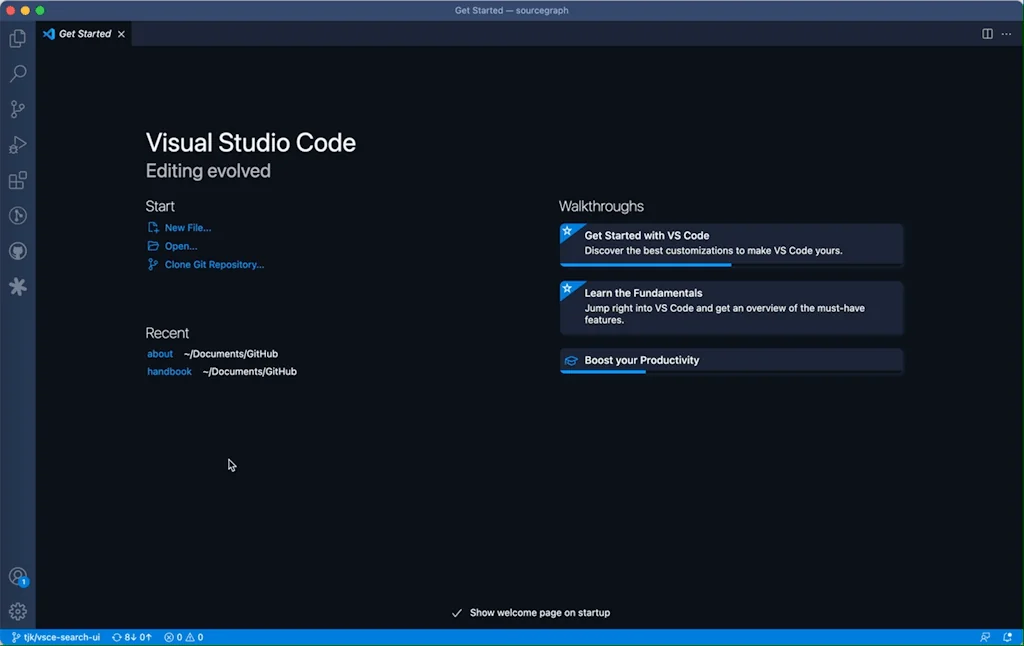Screen dimensions: 1024x646
Task: Open the Explorer sidebar icon
Action: pos(17,38)
